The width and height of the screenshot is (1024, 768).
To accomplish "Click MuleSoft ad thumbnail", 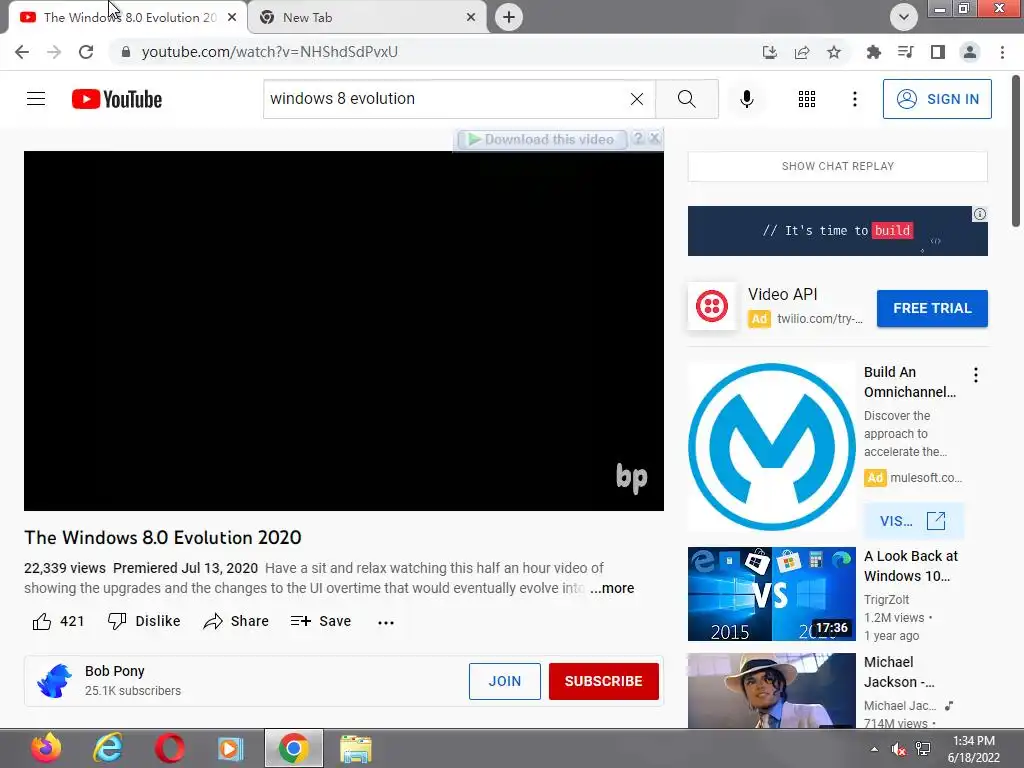I will (x=772, y=447).
